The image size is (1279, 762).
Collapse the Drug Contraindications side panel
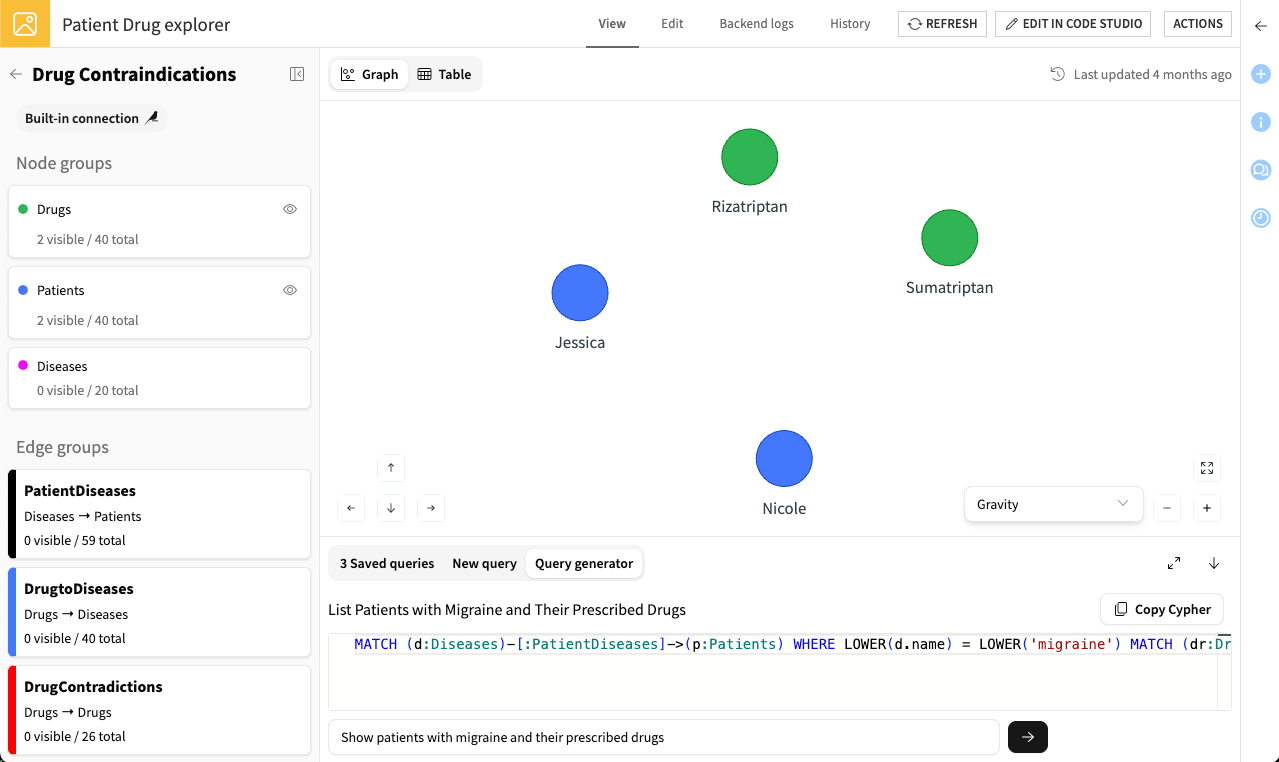(296, 73)
